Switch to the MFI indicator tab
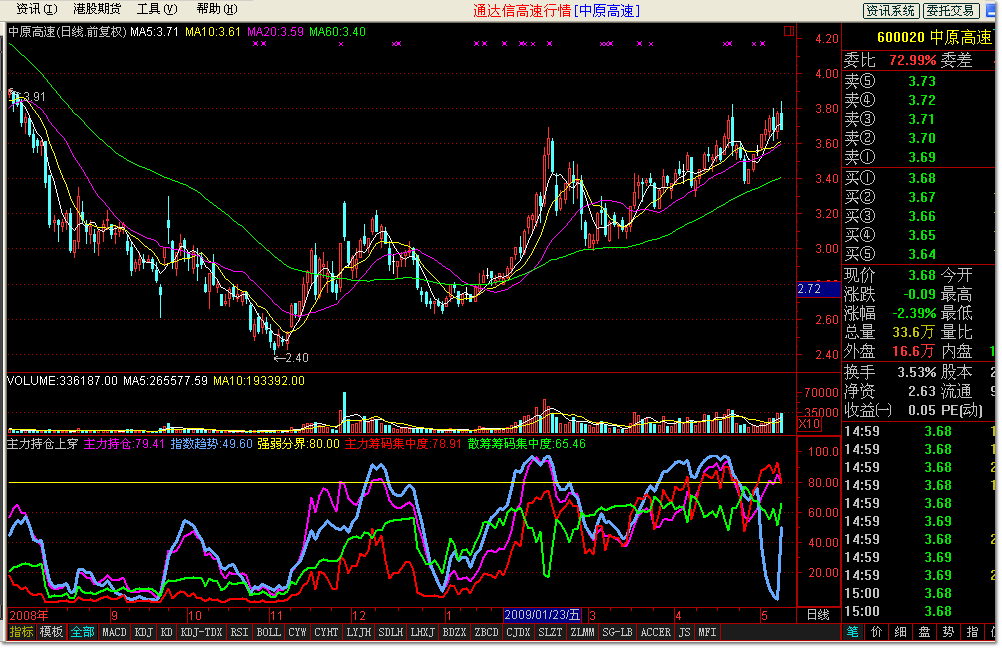Viewport: 1002px width, 648px height. pos(707,632)
